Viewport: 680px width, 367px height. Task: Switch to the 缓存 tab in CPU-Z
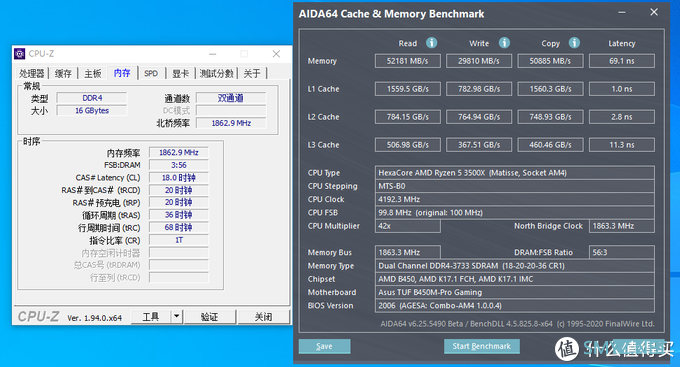click(x=63, y=73)
